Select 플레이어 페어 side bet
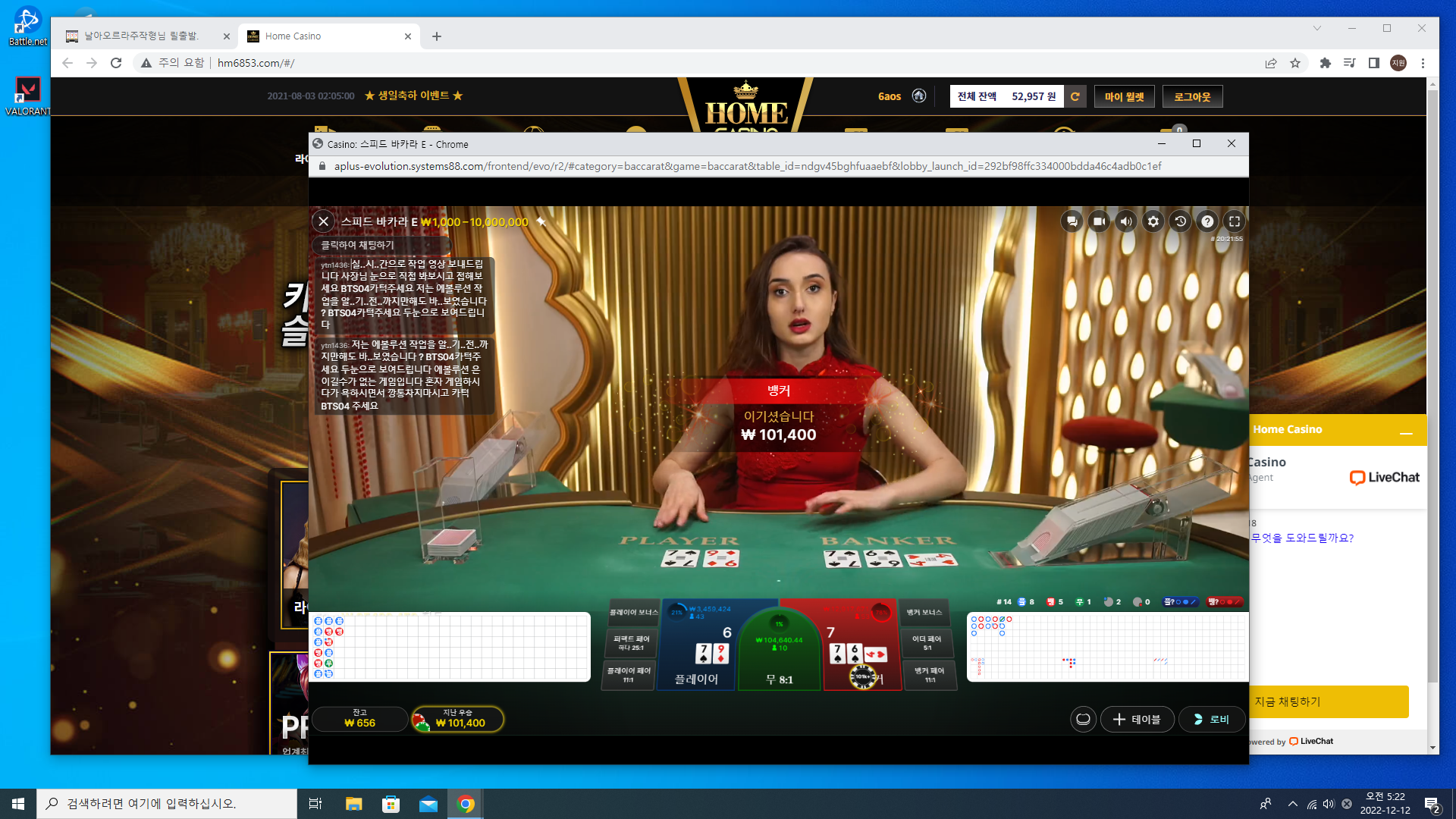The image size is (1456, 819). (x=628, y=675)
